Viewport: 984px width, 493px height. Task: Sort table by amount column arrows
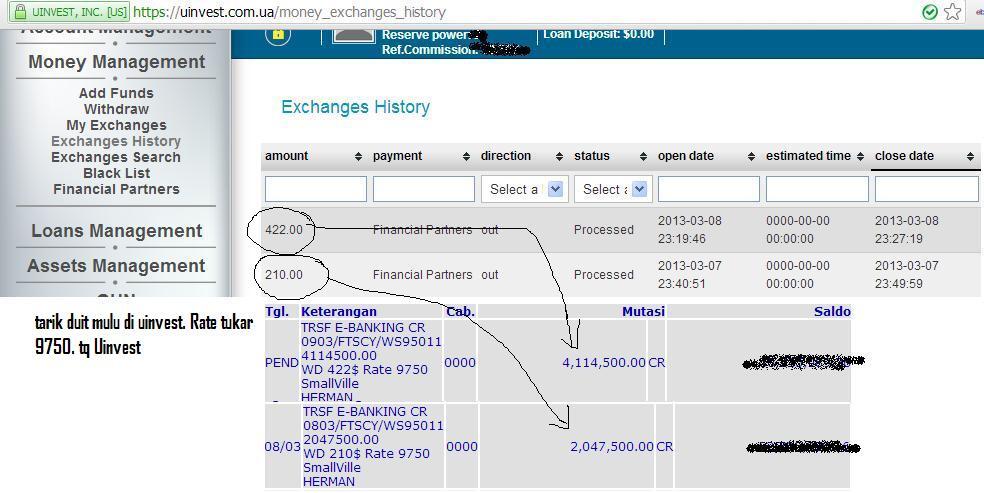(358, 157)
